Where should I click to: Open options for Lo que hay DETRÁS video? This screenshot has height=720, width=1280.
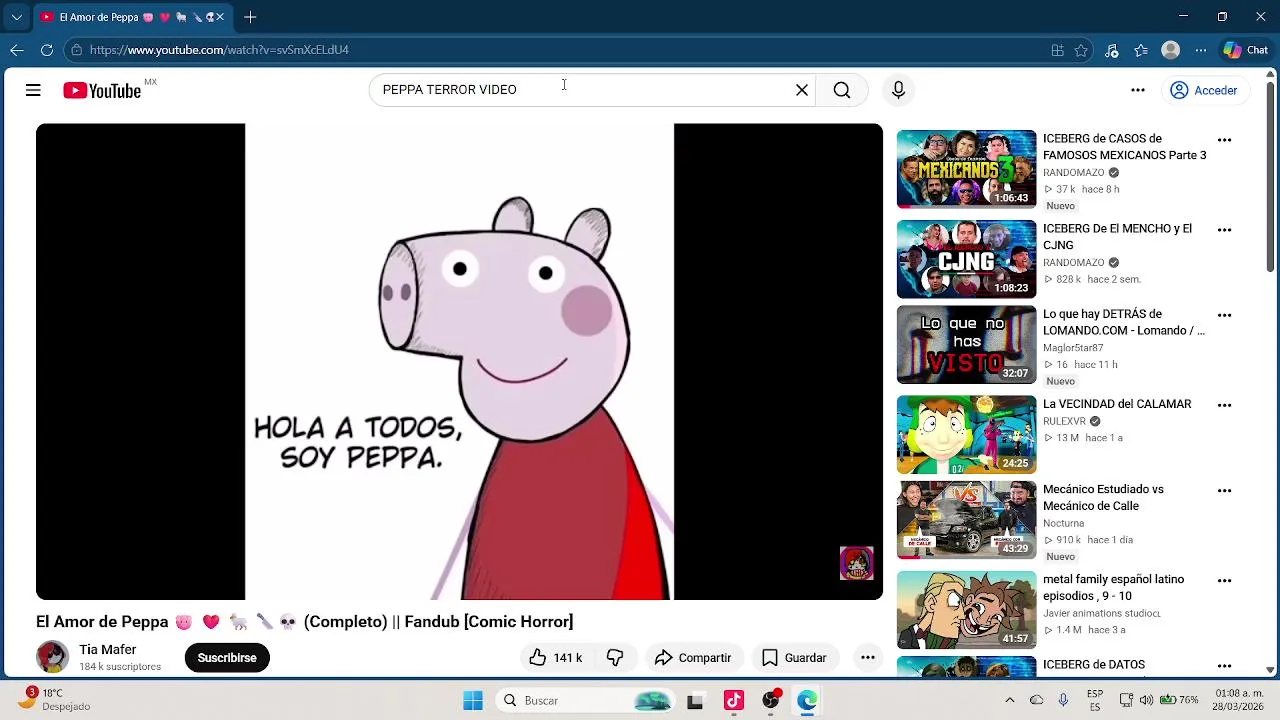1224,315
